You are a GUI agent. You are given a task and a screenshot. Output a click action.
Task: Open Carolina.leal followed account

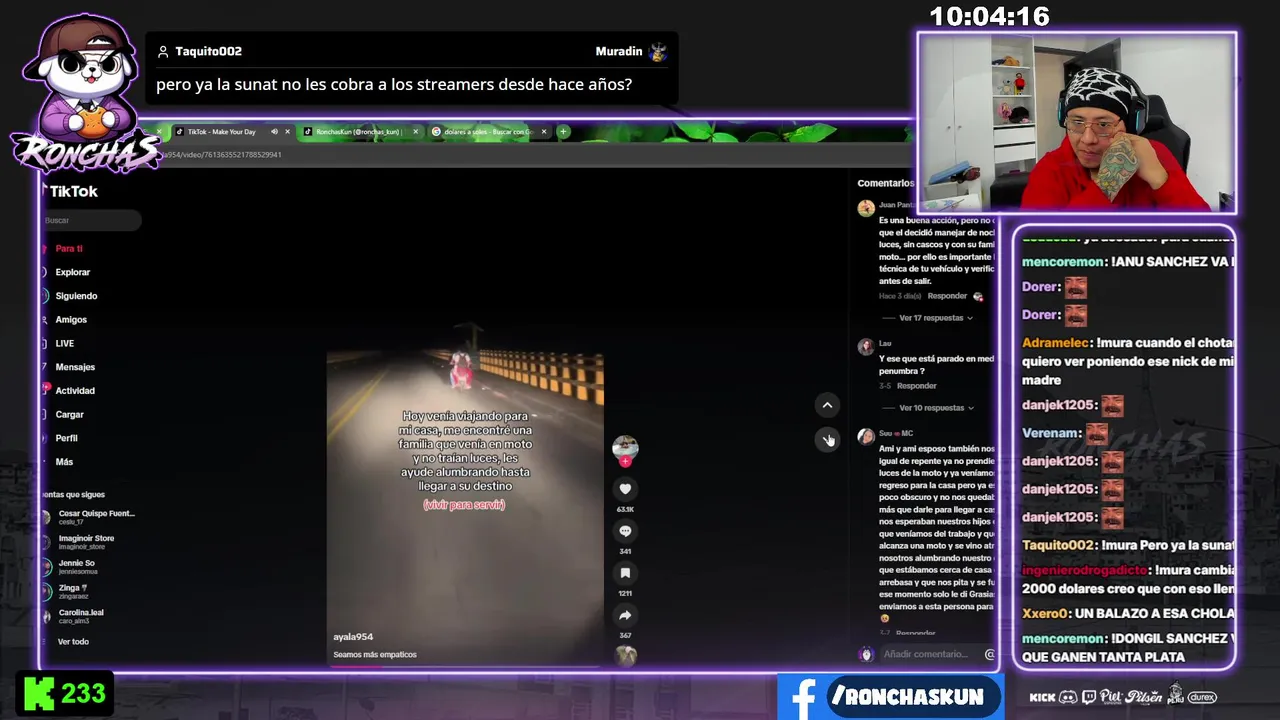point(81,616)
